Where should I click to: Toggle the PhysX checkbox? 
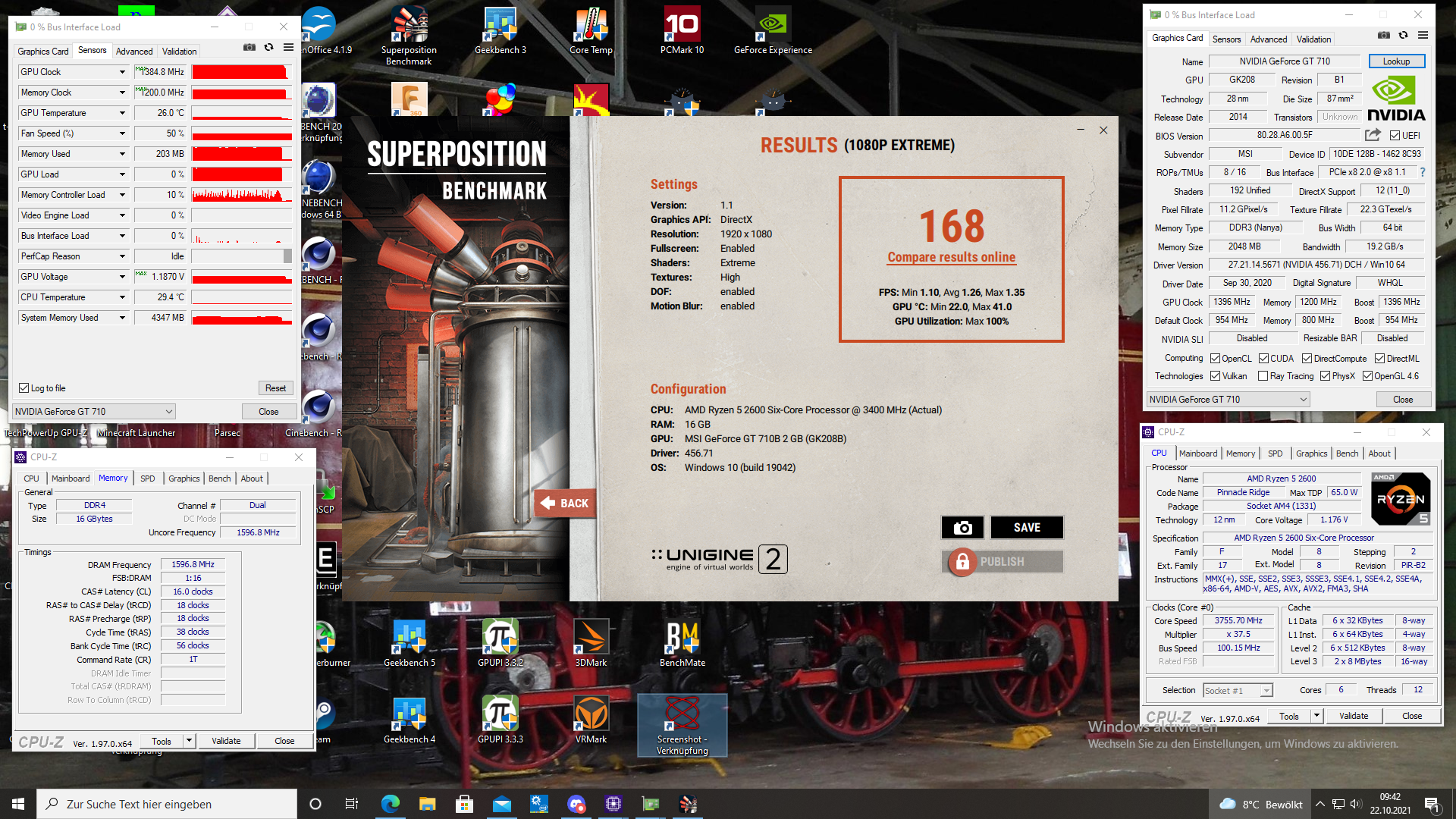1325,376
